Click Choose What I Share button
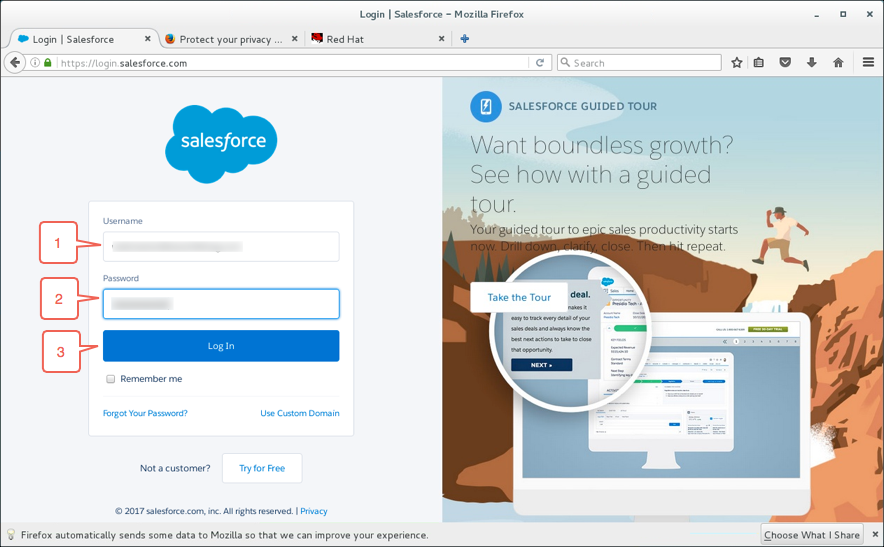This screenshot has width=884, height=547. click(812, 535)
